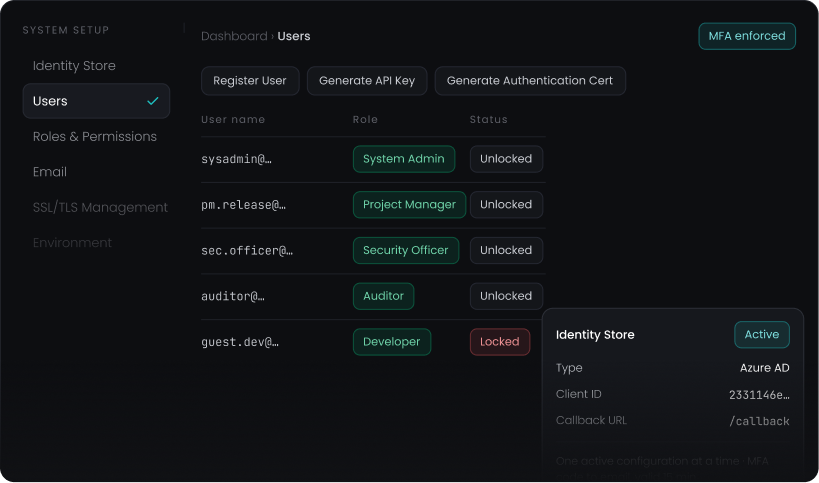The width and height of the screenshot is (819, 483).
Task: Toggle Unlocked status for sysadmin
Action: point(506,159)
